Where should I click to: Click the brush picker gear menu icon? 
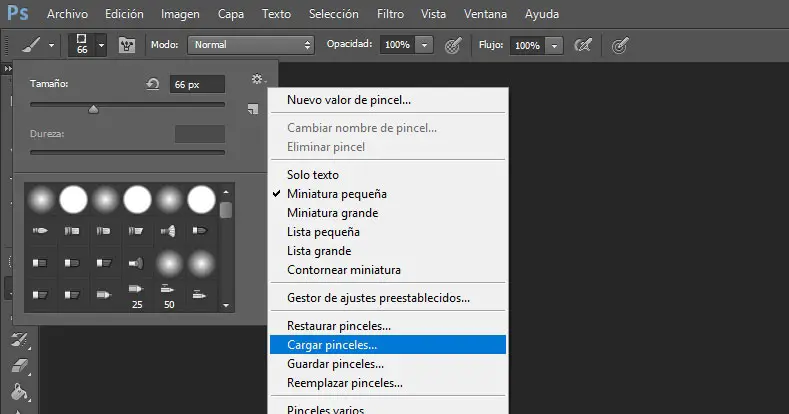pyautogui.click(x=258, y=79)
